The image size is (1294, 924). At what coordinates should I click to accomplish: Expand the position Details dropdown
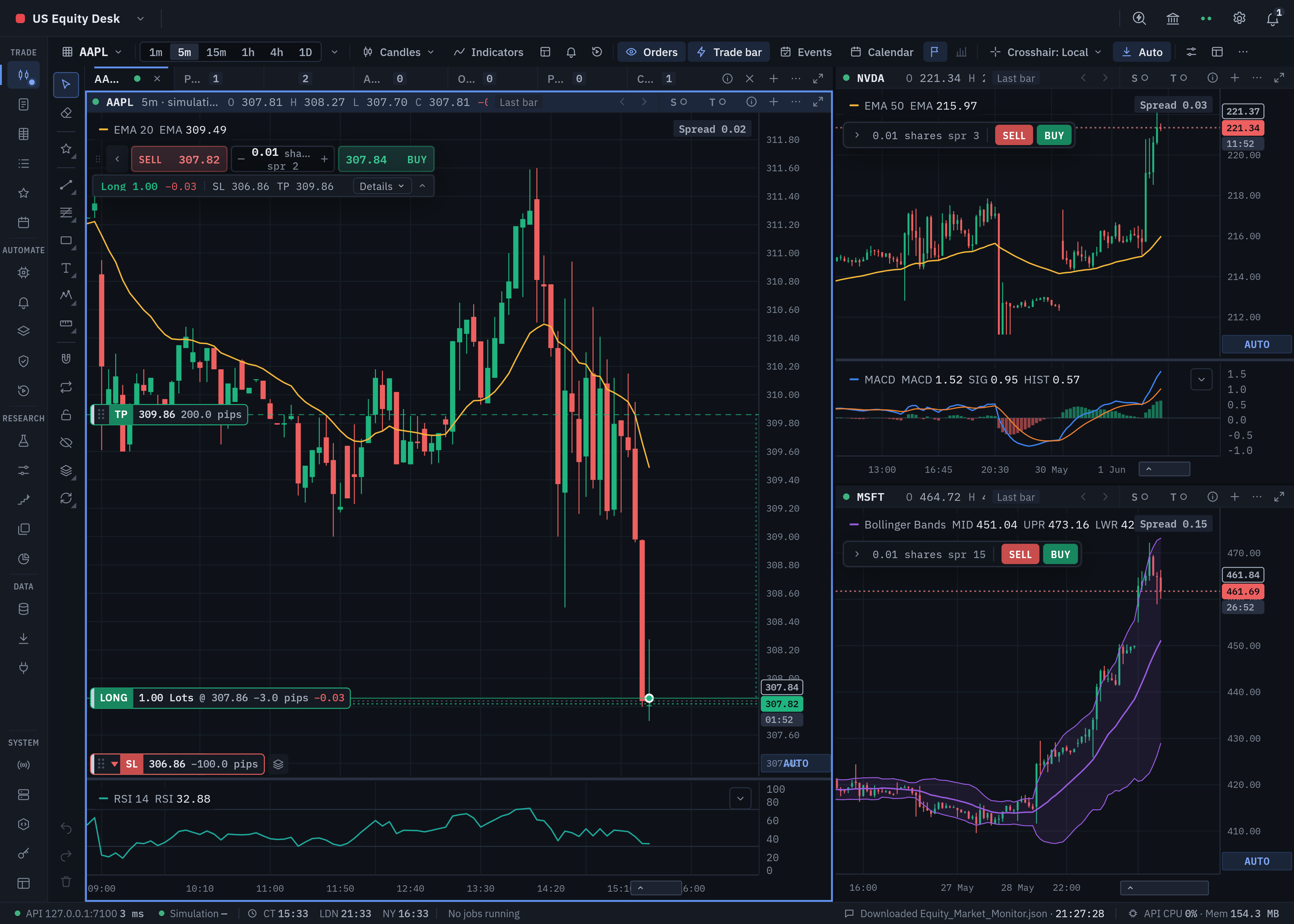pos(382,186)
